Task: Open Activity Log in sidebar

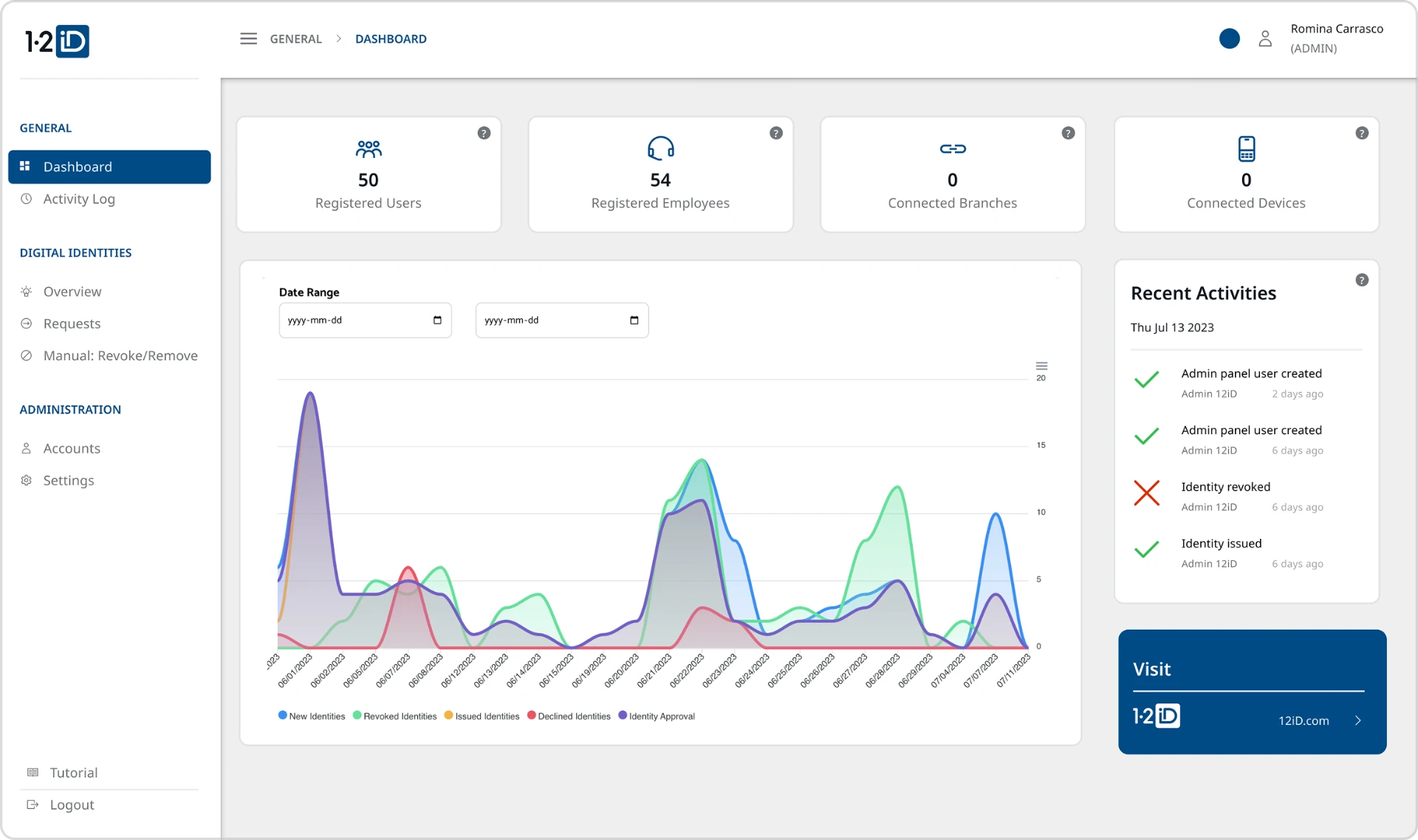Action: (79, 199)
